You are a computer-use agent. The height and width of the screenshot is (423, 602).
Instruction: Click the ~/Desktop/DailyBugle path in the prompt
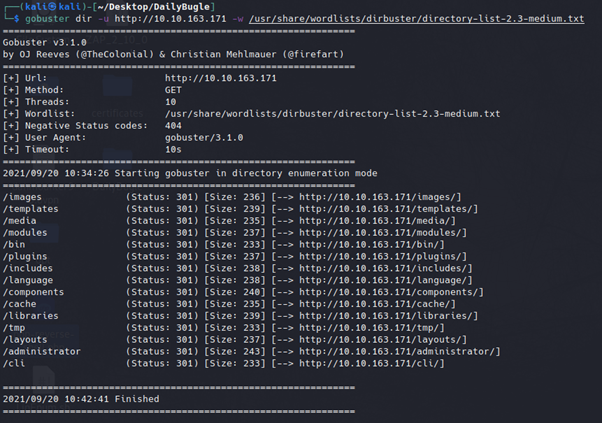(x=154, y=7)
